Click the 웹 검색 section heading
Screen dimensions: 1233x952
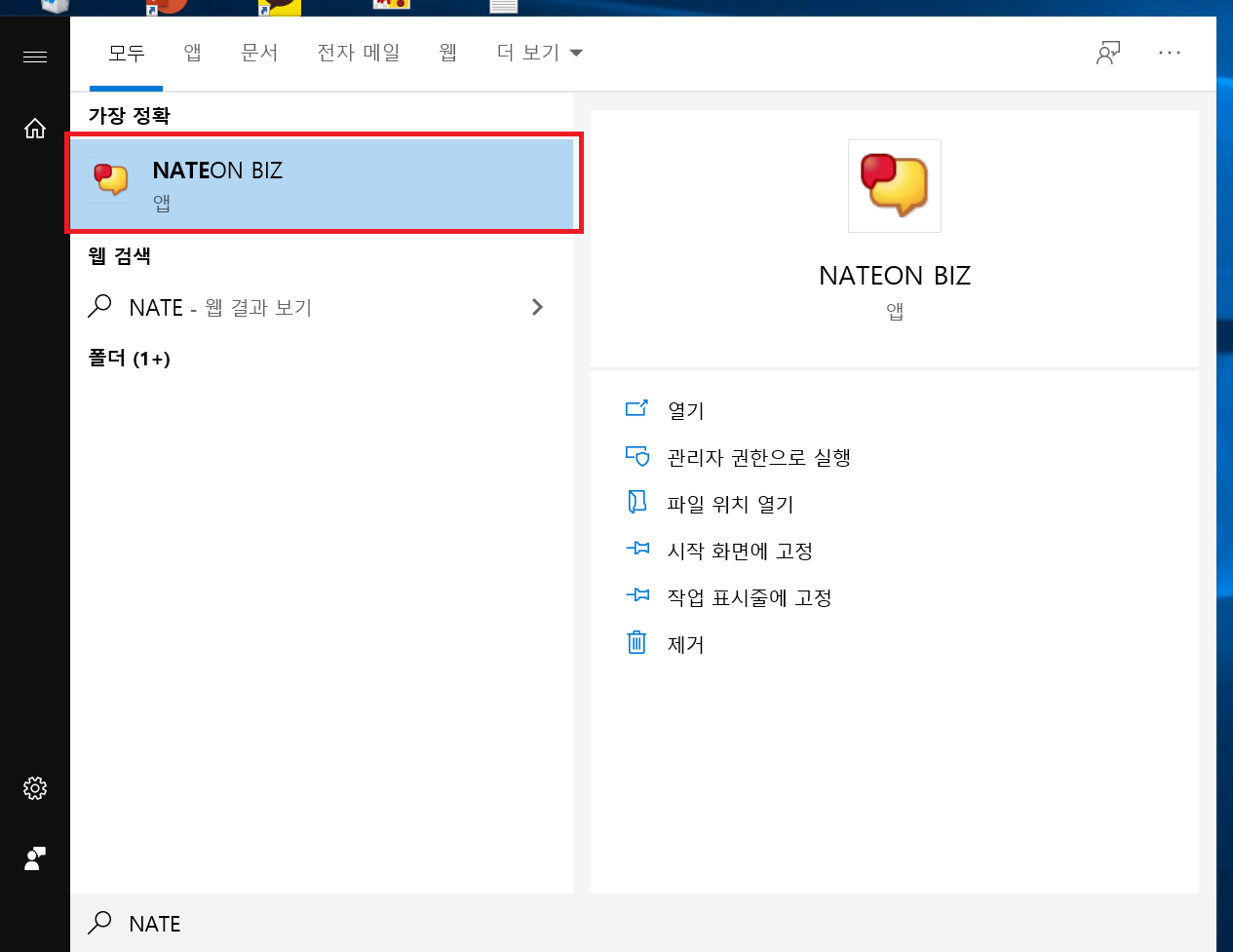120,255
